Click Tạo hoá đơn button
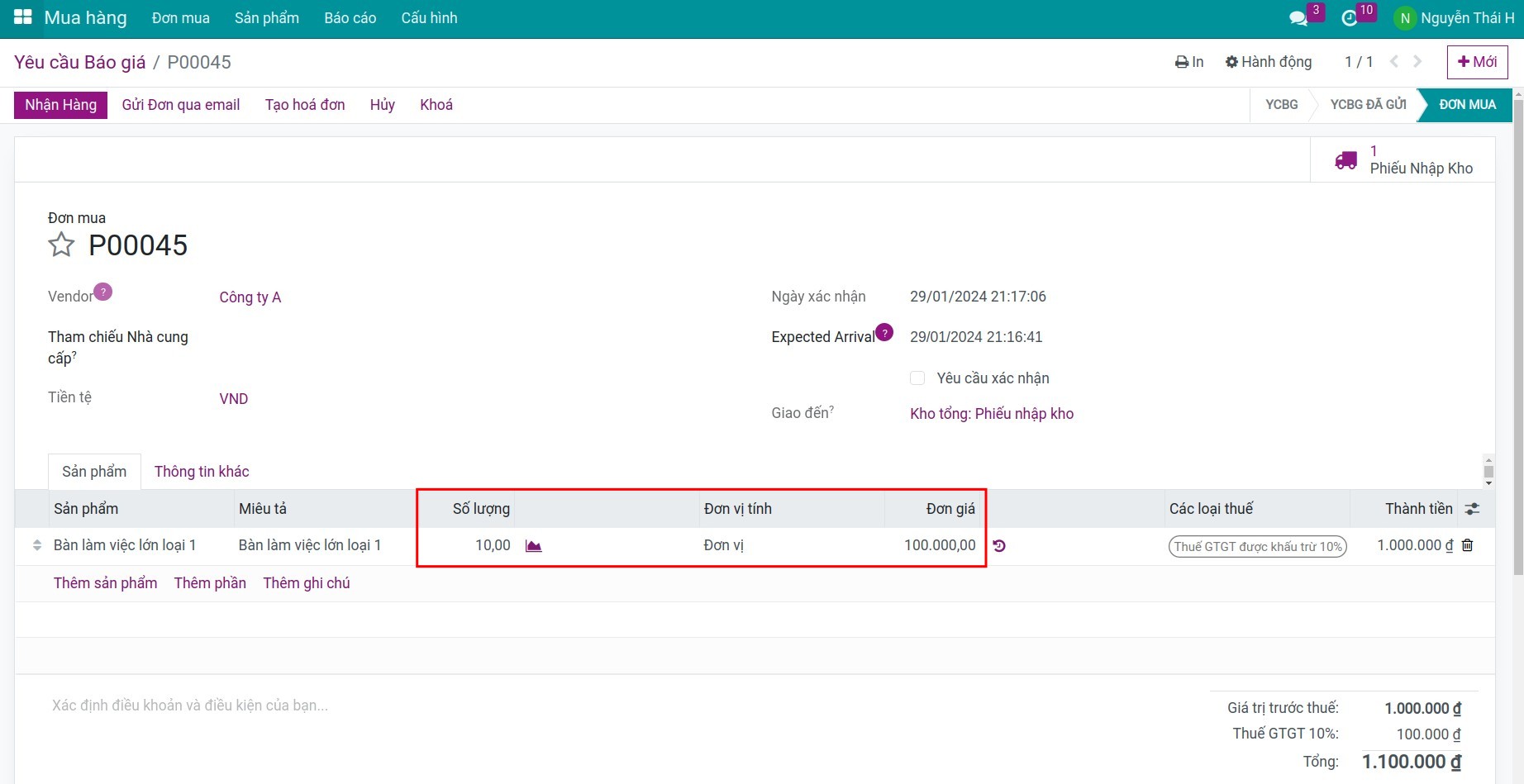The height and width of the screenshot is (784, 1524). pos(305,105)
